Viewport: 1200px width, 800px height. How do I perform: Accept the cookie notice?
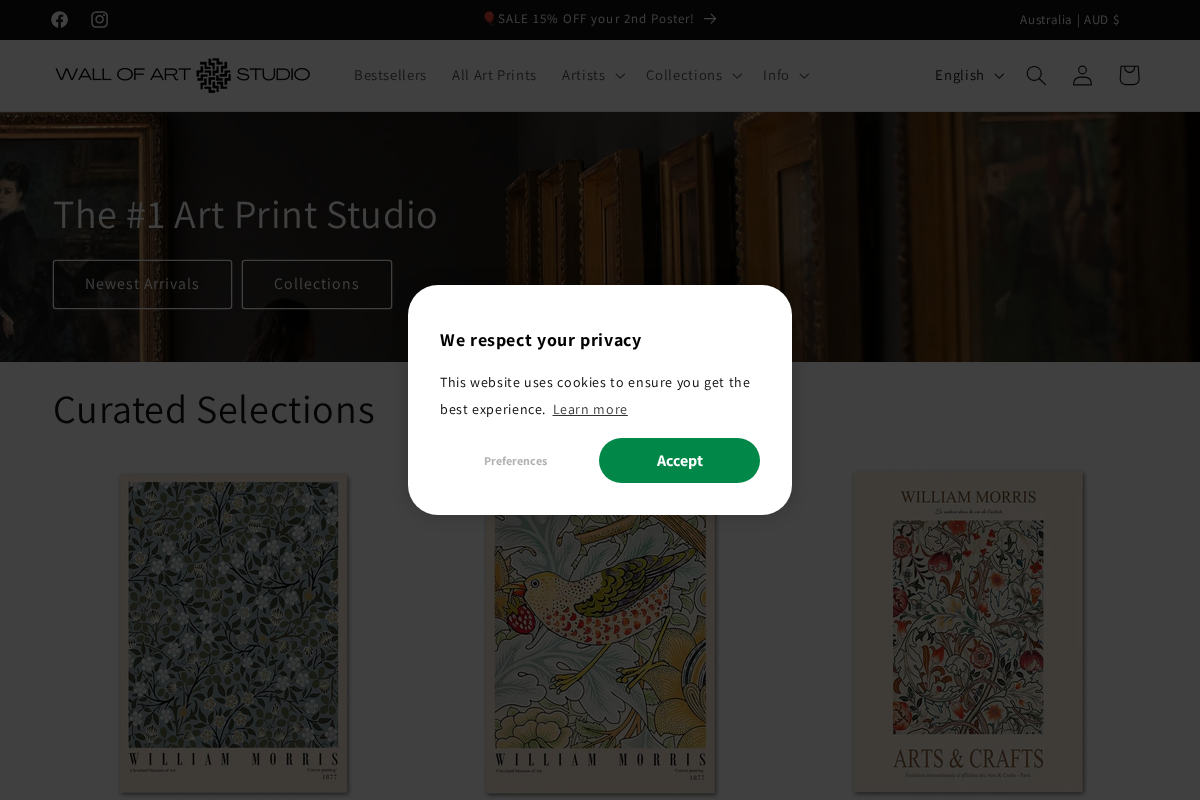coord(679,460)
